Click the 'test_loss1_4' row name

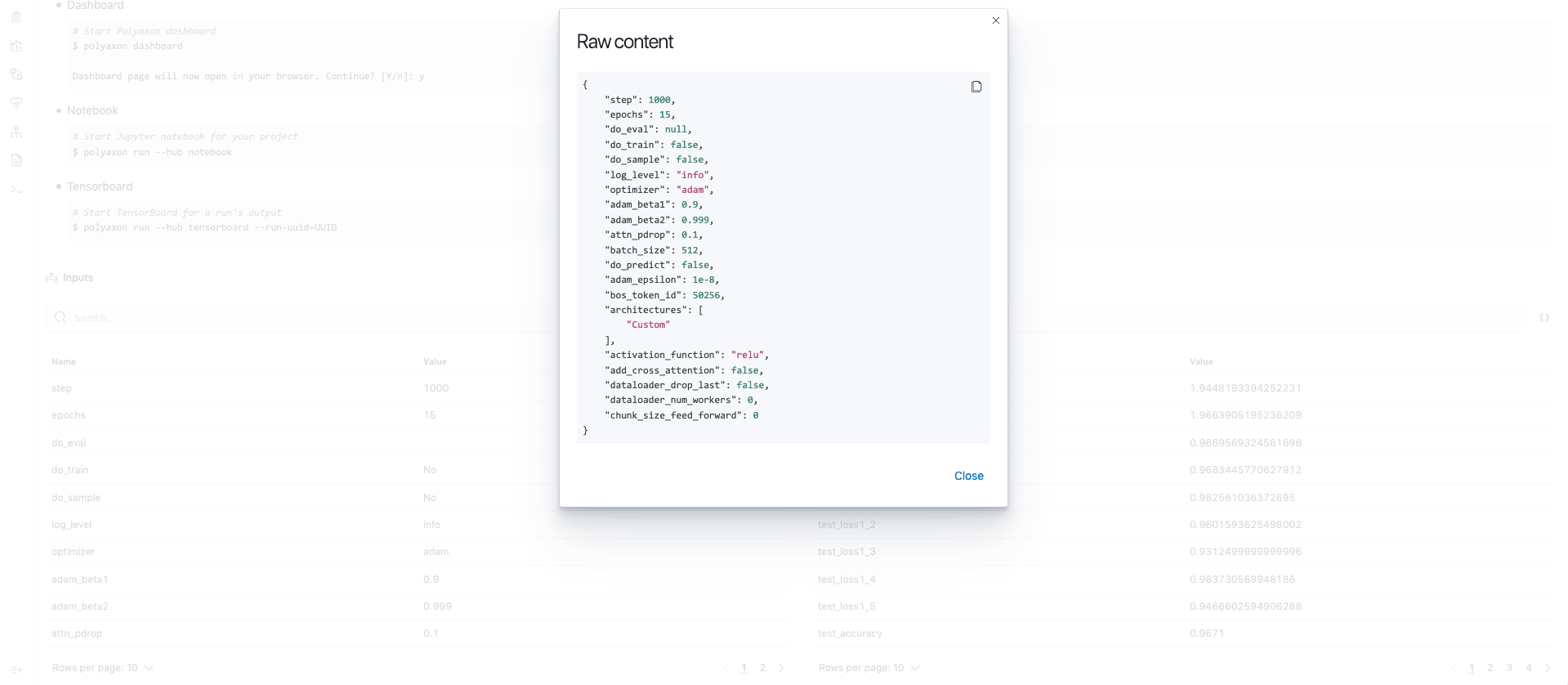(847, 580)
